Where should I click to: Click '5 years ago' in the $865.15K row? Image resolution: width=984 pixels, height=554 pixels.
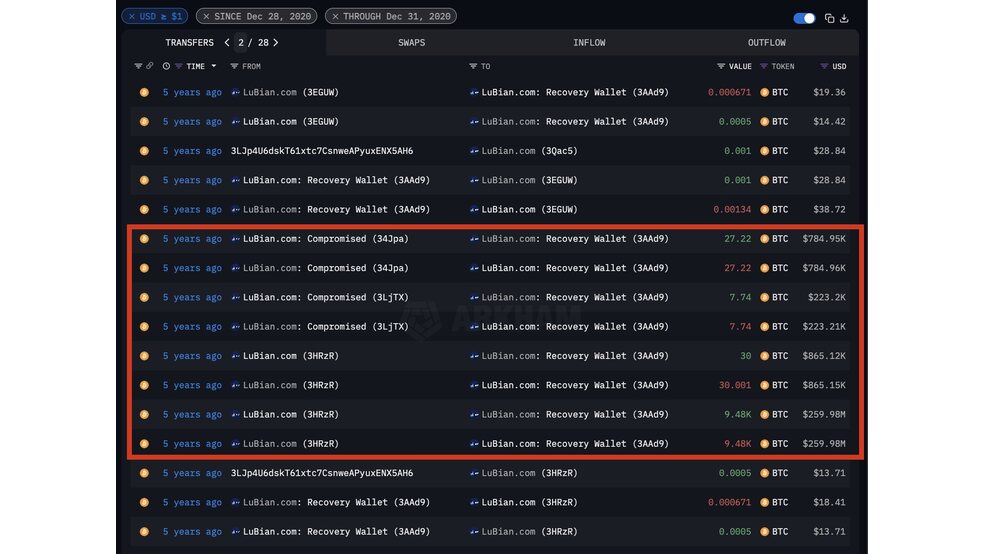[x=192, y=385]
